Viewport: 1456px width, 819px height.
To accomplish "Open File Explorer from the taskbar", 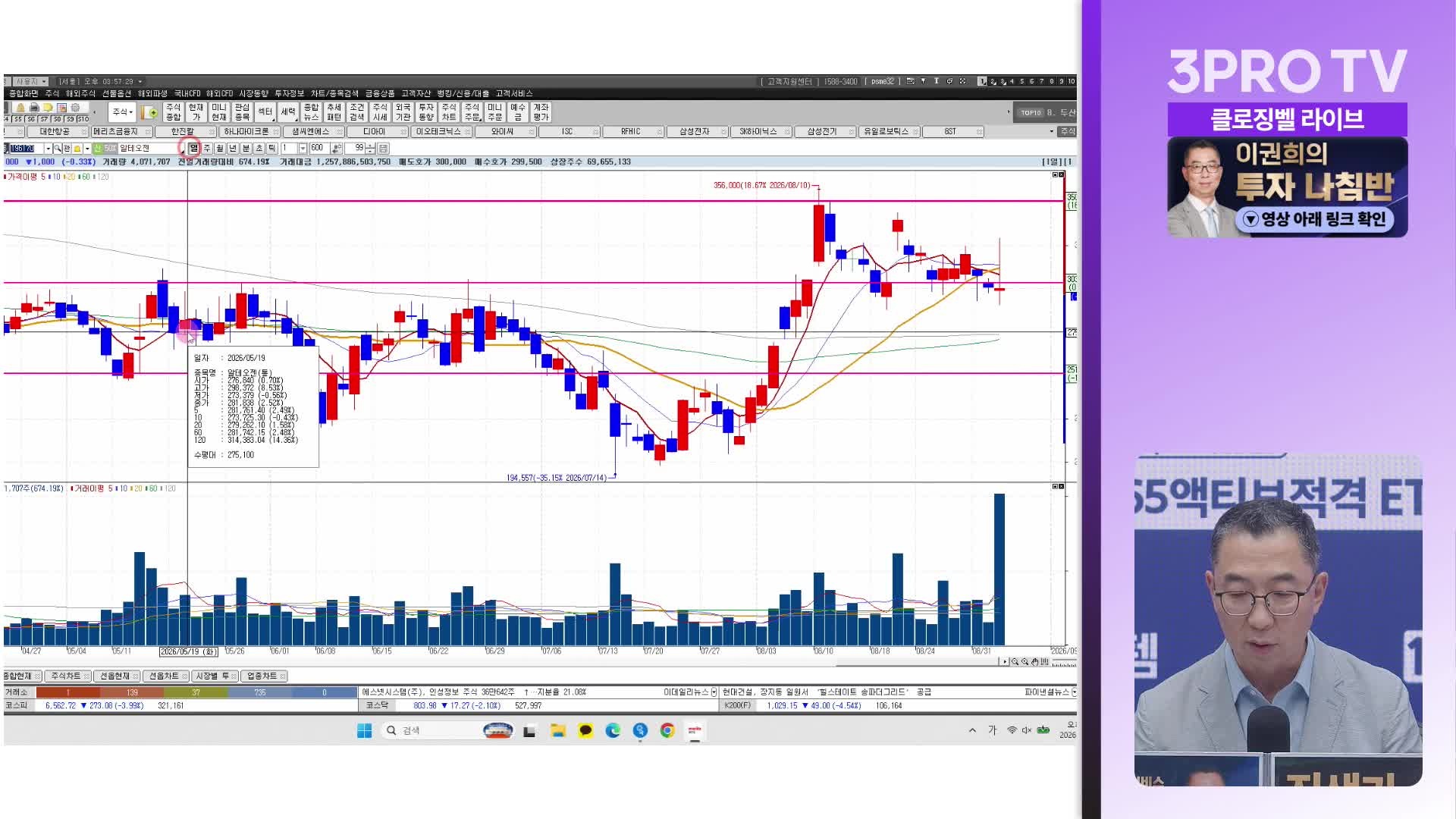I will click(x=558, y=730).
